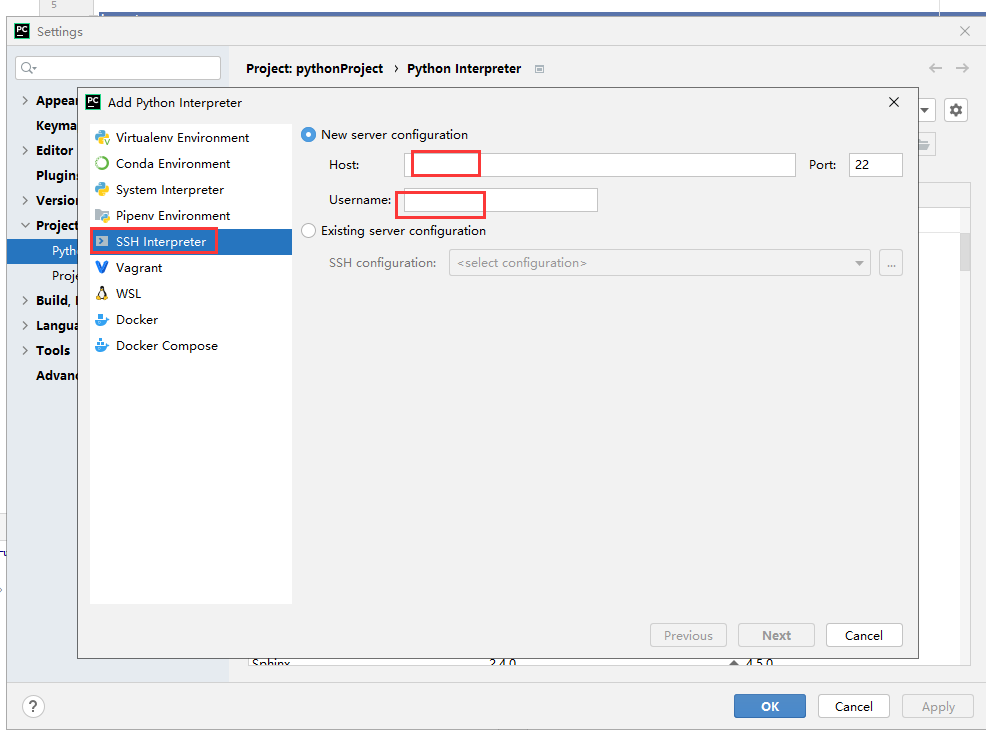Image resolution: width=986 pixels, height=730 pixels.
Task: Click the search magnifier icon in Settings
Action: pos(27,67)
